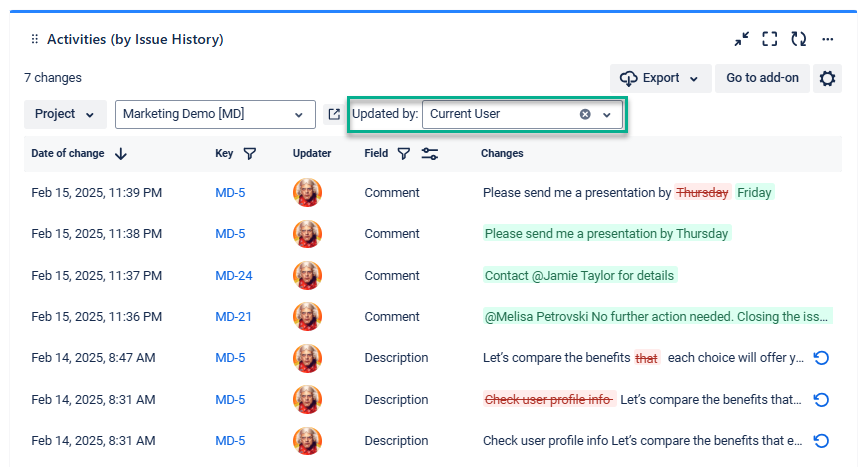Open the MD-24 issue link
The width and height of the screenshot is (865, 467).
click(234, 276)
